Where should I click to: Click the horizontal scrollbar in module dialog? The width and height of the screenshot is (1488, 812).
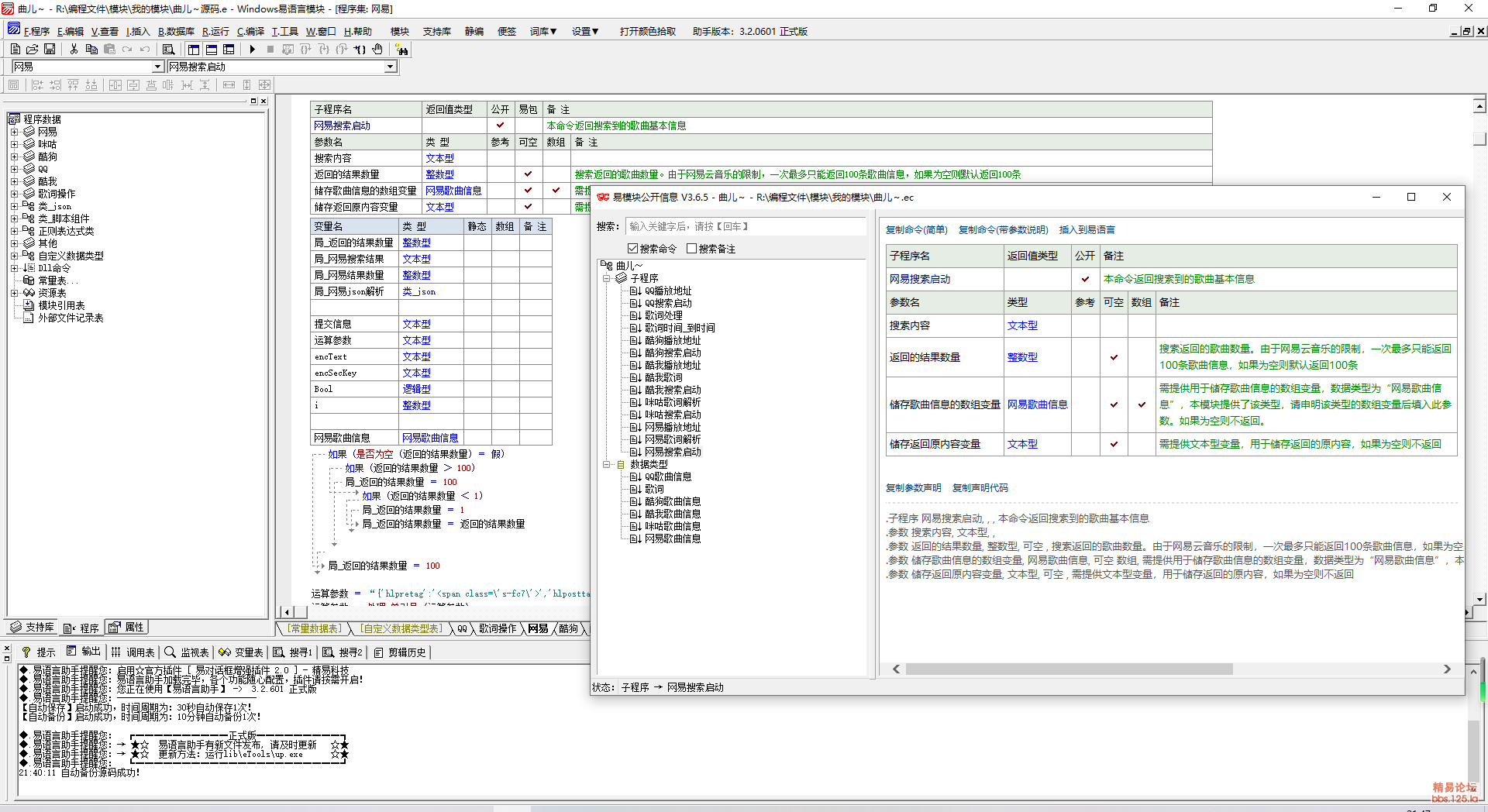pos(1069,669)
